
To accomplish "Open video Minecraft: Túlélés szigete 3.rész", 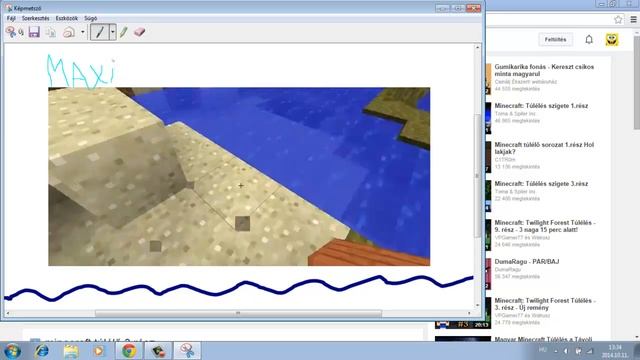I will 541,184.
